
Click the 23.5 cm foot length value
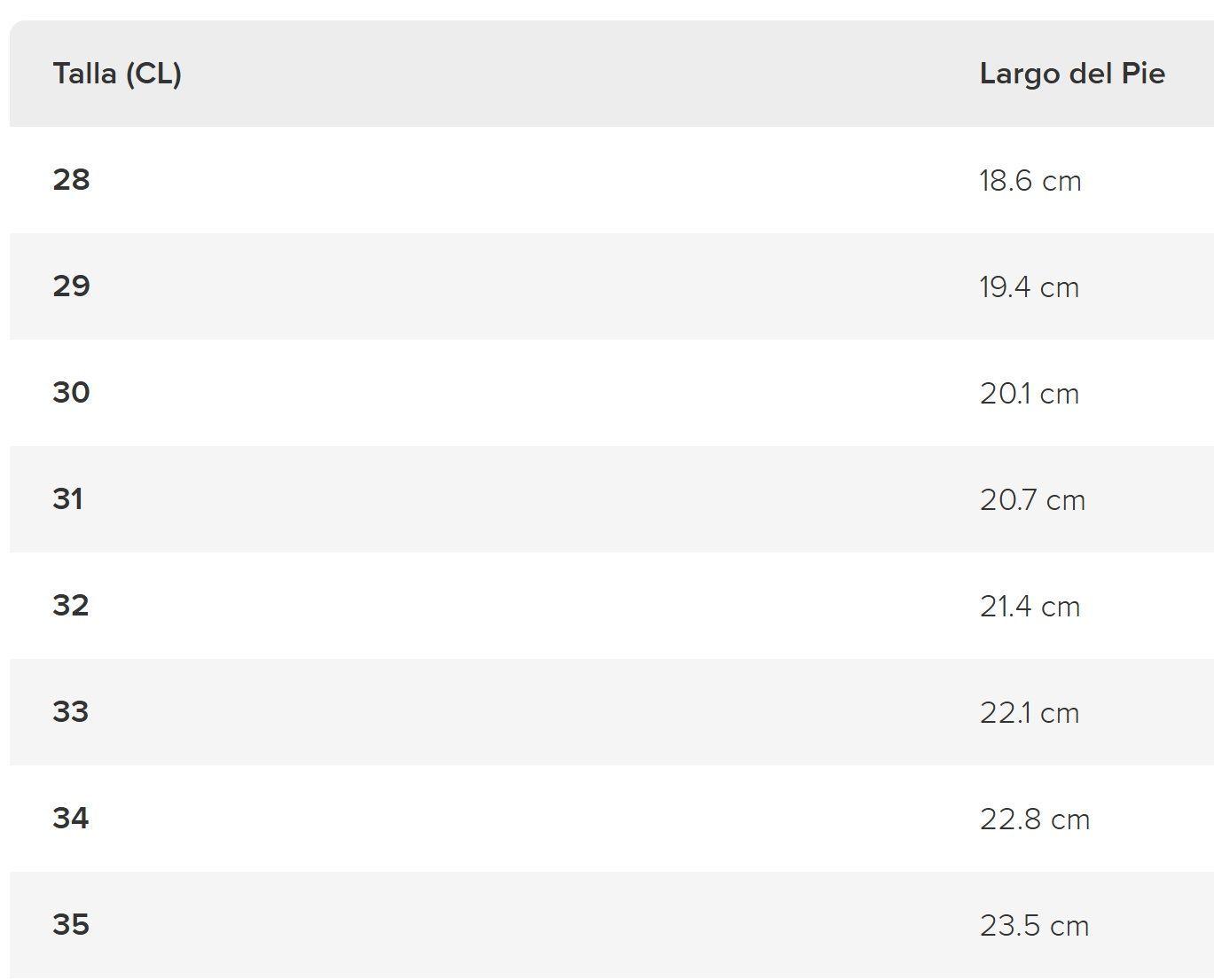1034,926
